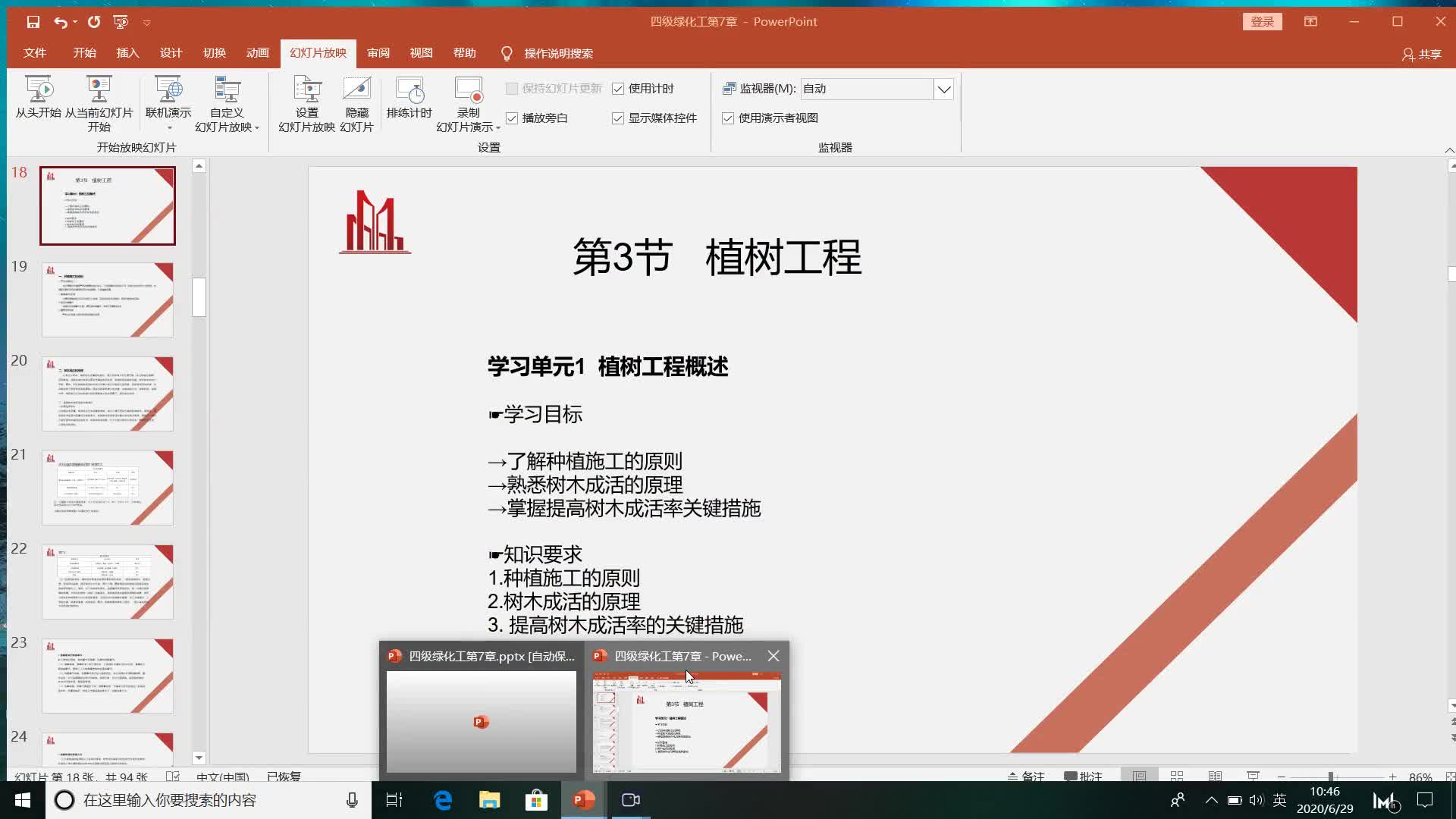1456x819 pixels.
Task: Click the Save icon in title bar
Action: click(33, 22)
